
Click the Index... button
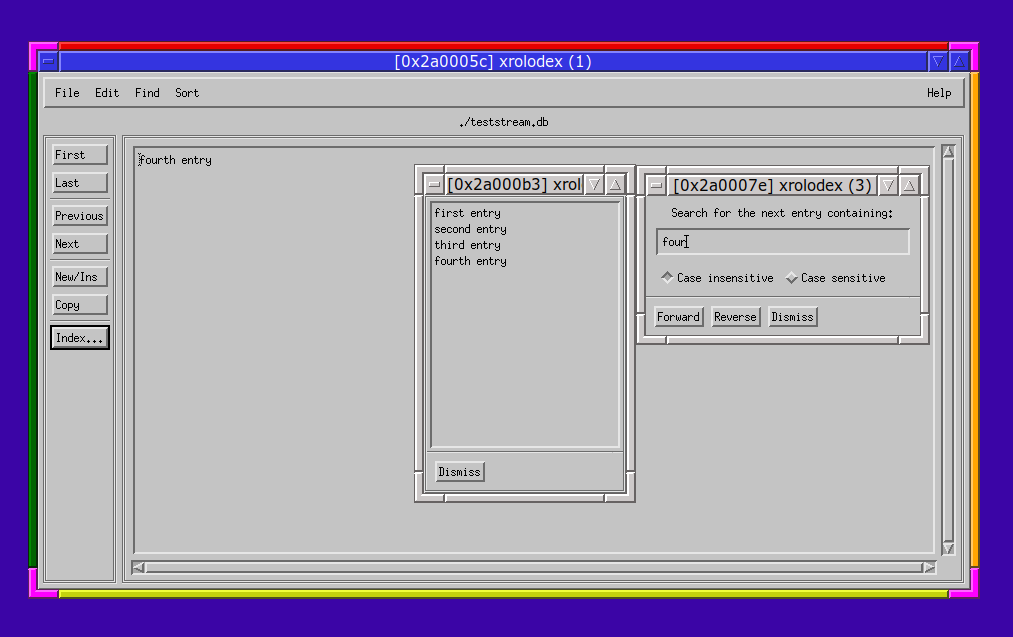pyautogui.click(x=79, y=338)
